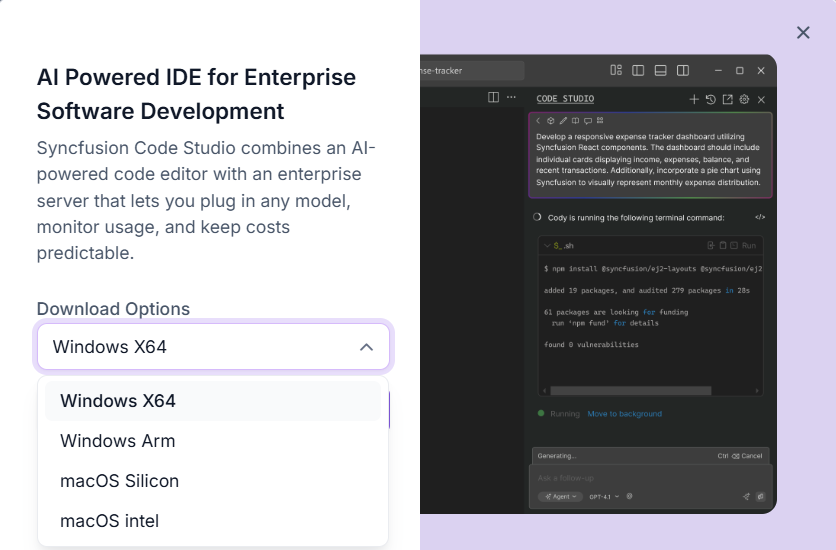Pick macOS Silicon from the list
The width and height of the screenshot is (836, 550).
click(213, 481)
